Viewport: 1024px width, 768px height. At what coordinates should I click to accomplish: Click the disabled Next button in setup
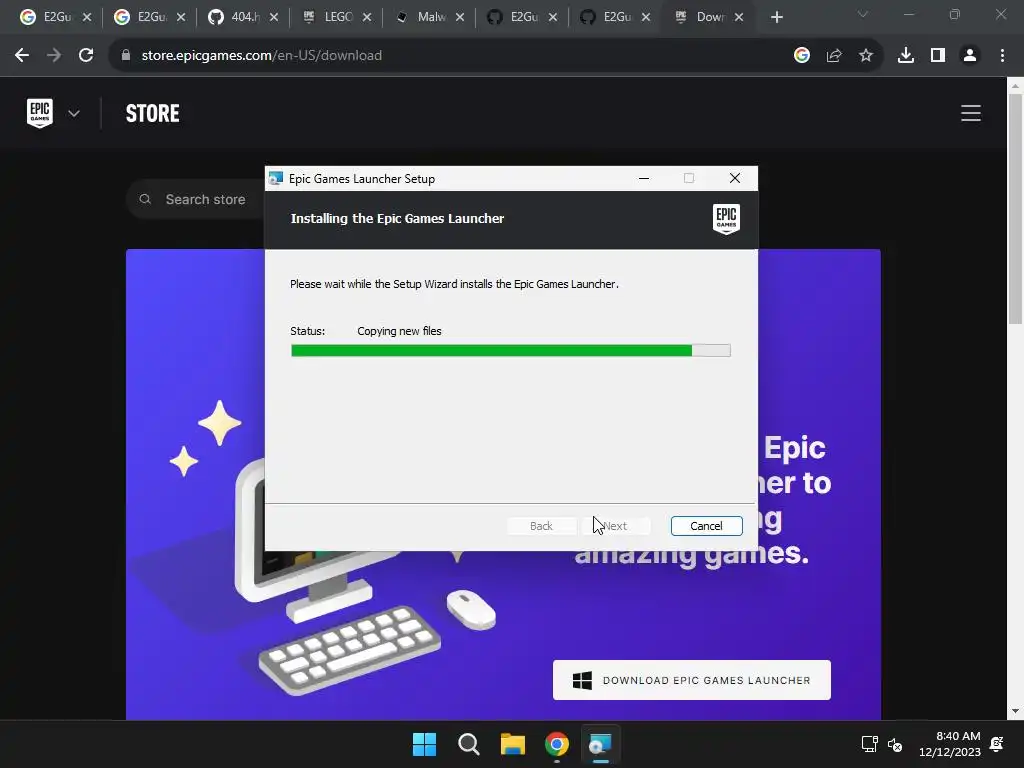tap(616, 526)
